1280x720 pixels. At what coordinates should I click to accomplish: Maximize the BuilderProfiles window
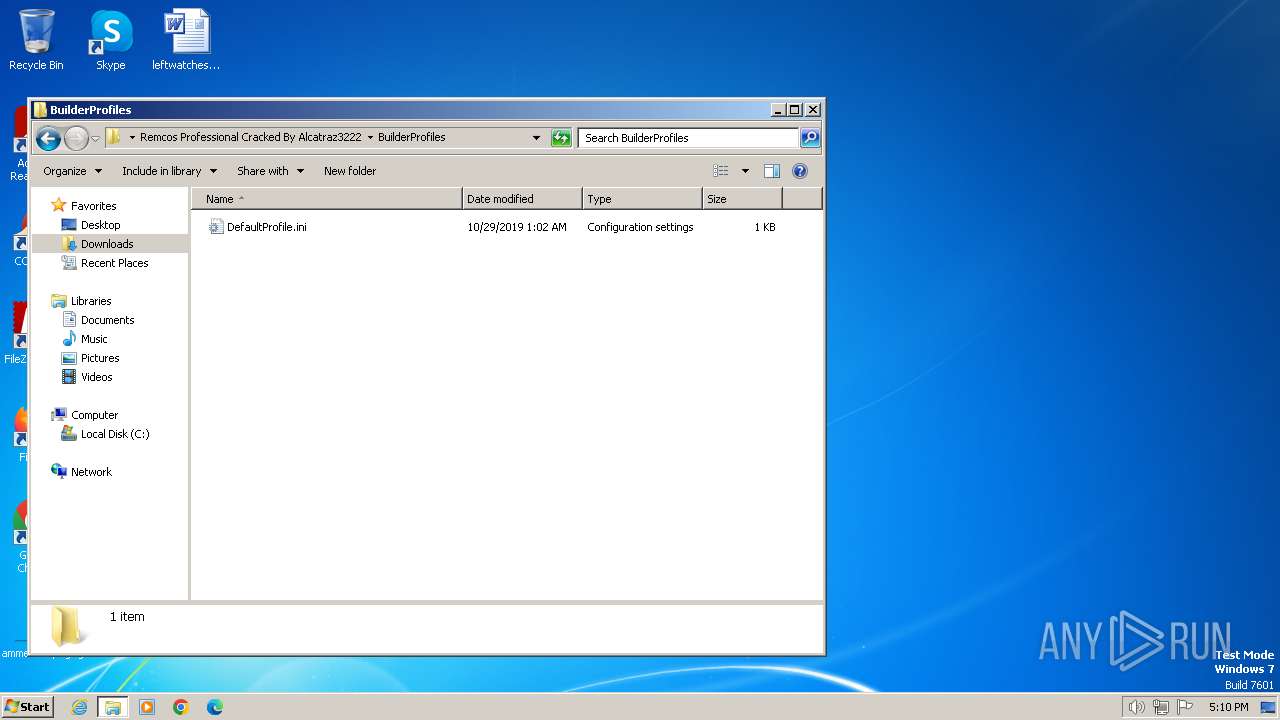[x=795, y=110]
